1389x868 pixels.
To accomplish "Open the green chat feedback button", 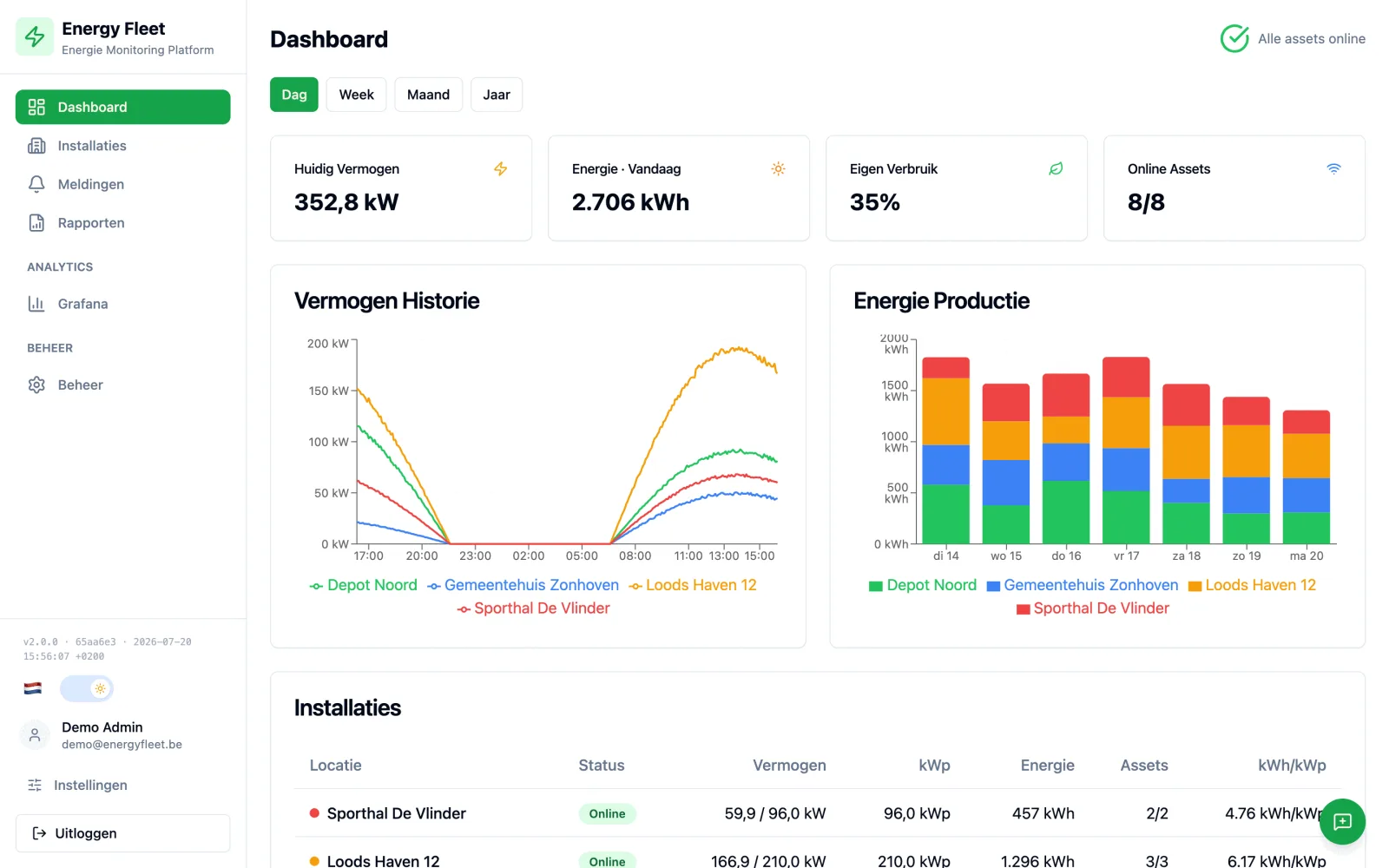I will coord(1342,821).
